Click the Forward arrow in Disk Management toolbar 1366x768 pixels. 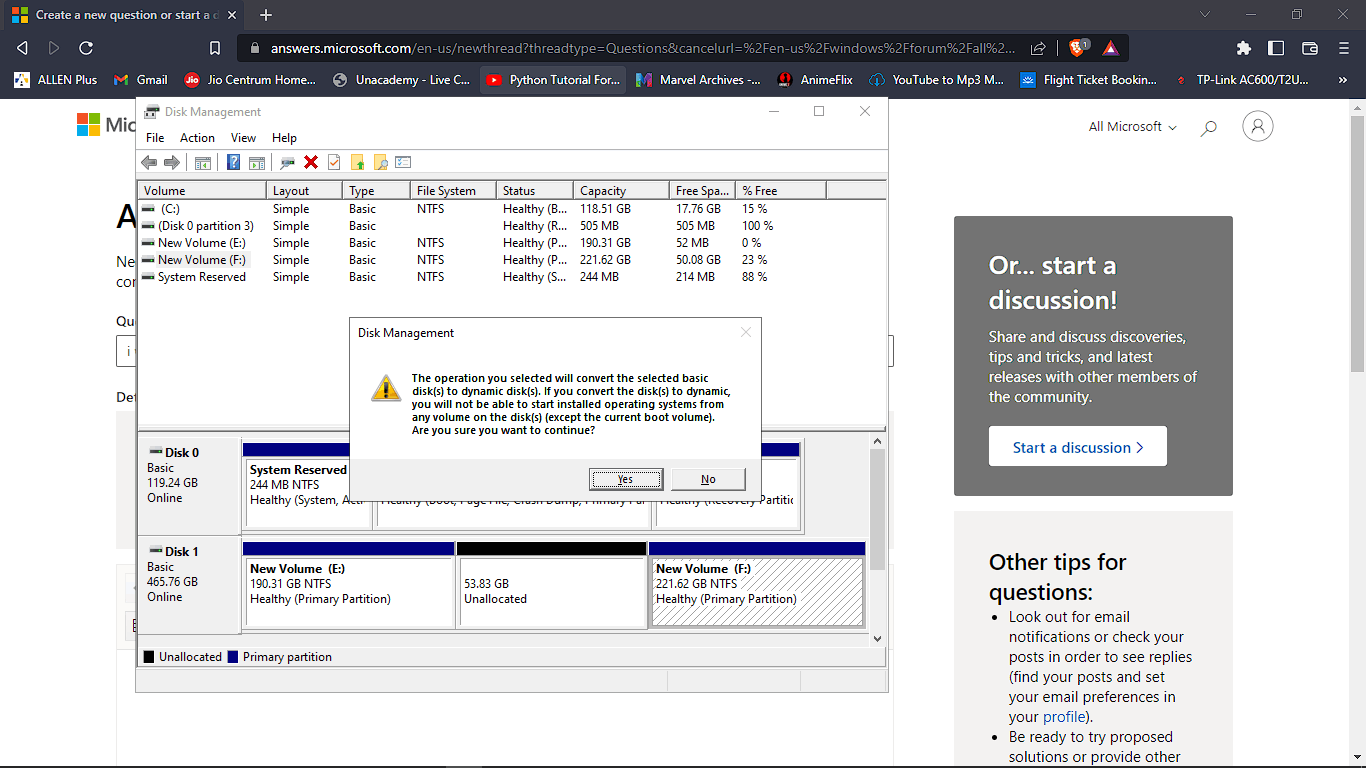(172, 162)
